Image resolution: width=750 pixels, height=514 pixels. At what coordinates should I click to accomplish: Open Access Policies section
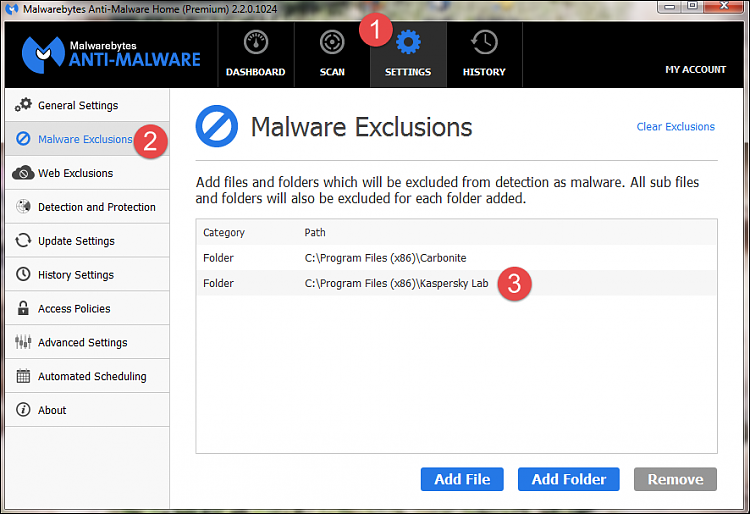point(87,308)
